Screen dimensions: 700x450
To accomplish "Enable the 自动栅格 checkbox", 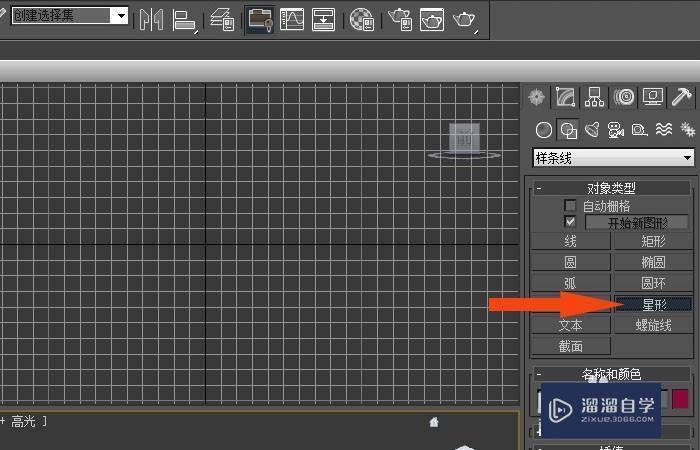I will [x=570, y=205].
